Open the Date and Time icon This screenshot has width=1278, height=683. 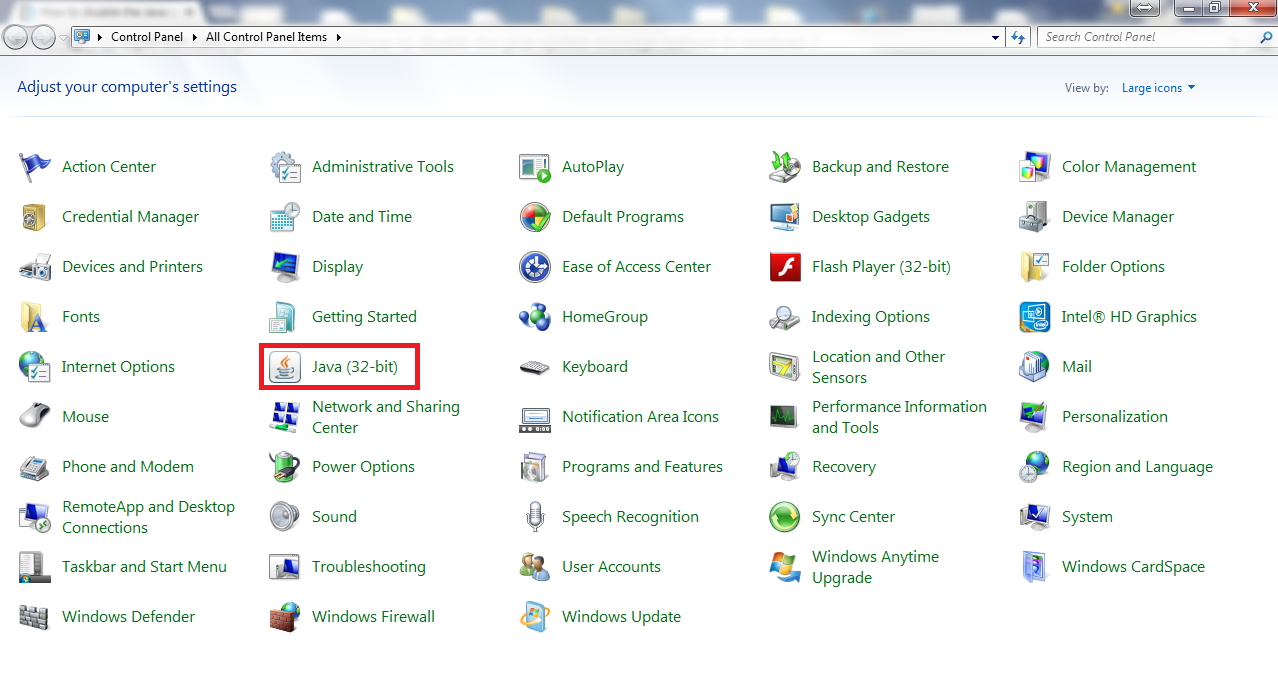pyautogui.click(x=285, y=217)
